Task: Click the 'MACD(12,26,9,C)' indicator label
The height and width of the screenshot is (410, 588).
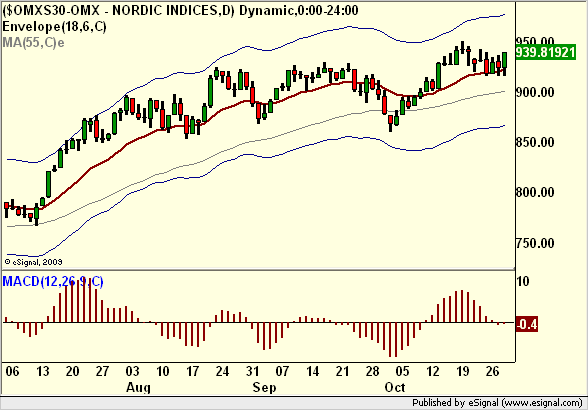Action: click(53, 281)
